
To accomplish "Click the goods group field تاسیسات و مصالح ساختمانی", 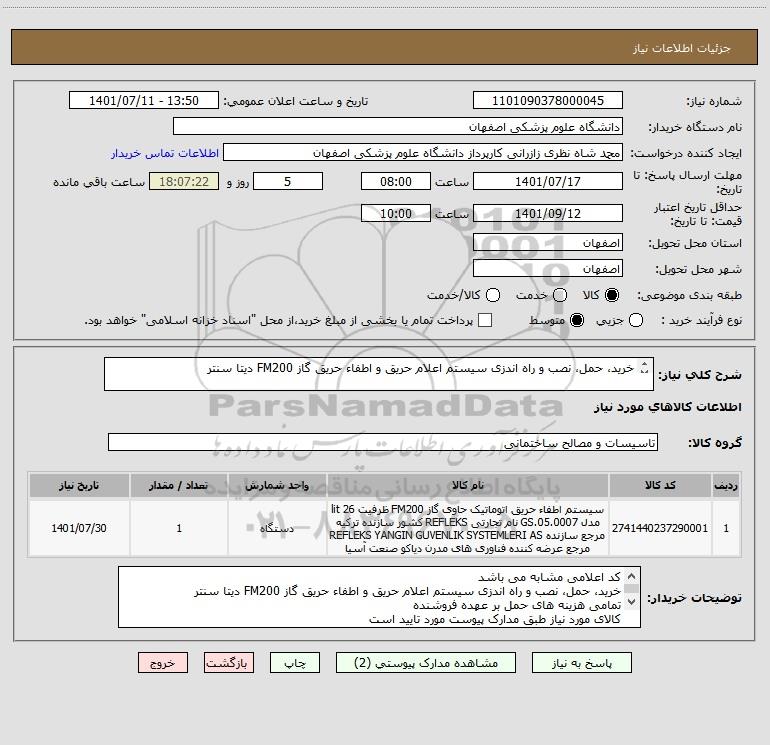I will [x=383, y=442].
